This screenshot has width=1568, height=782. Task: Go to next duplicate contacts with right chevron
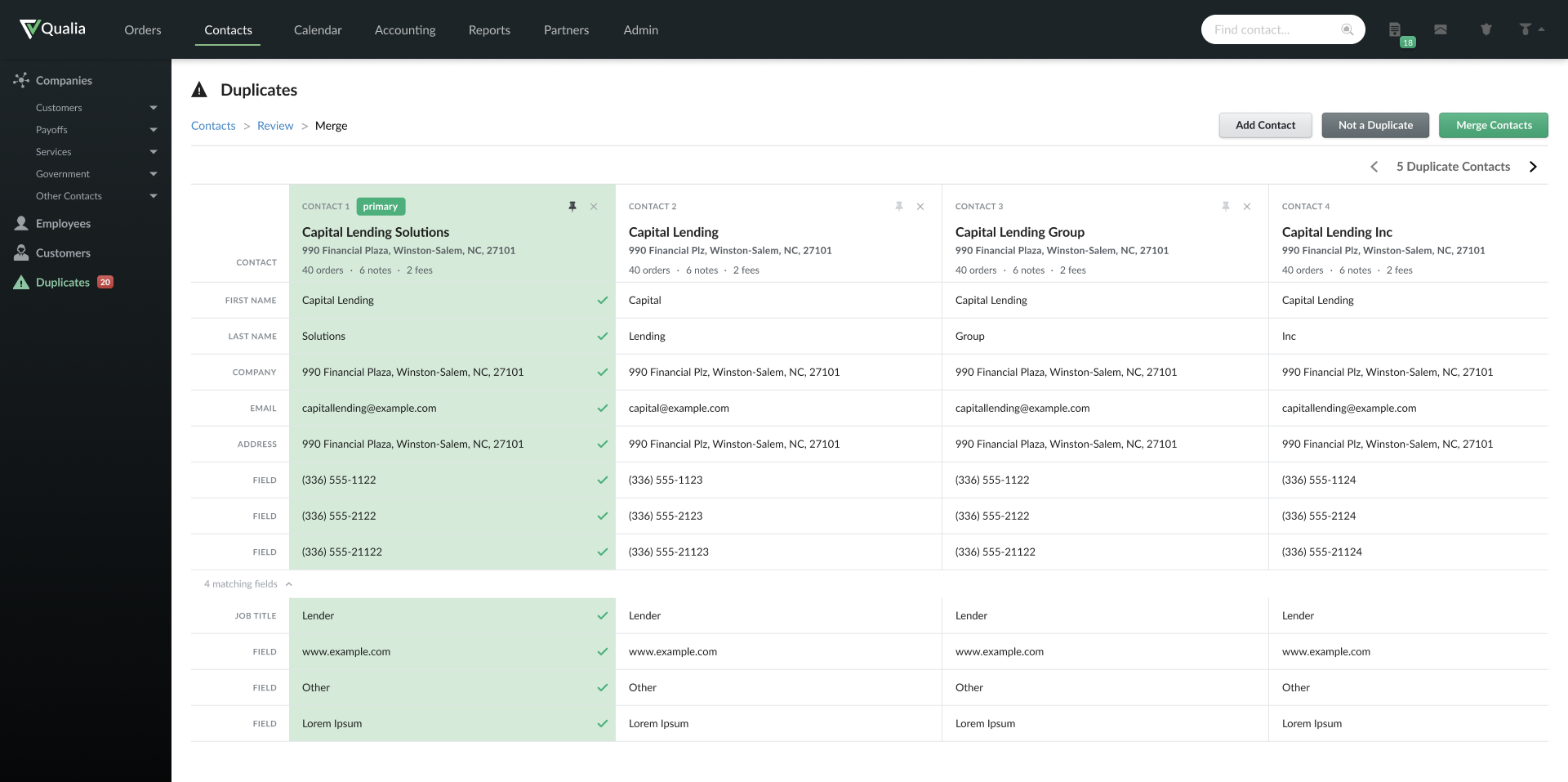1533,167
